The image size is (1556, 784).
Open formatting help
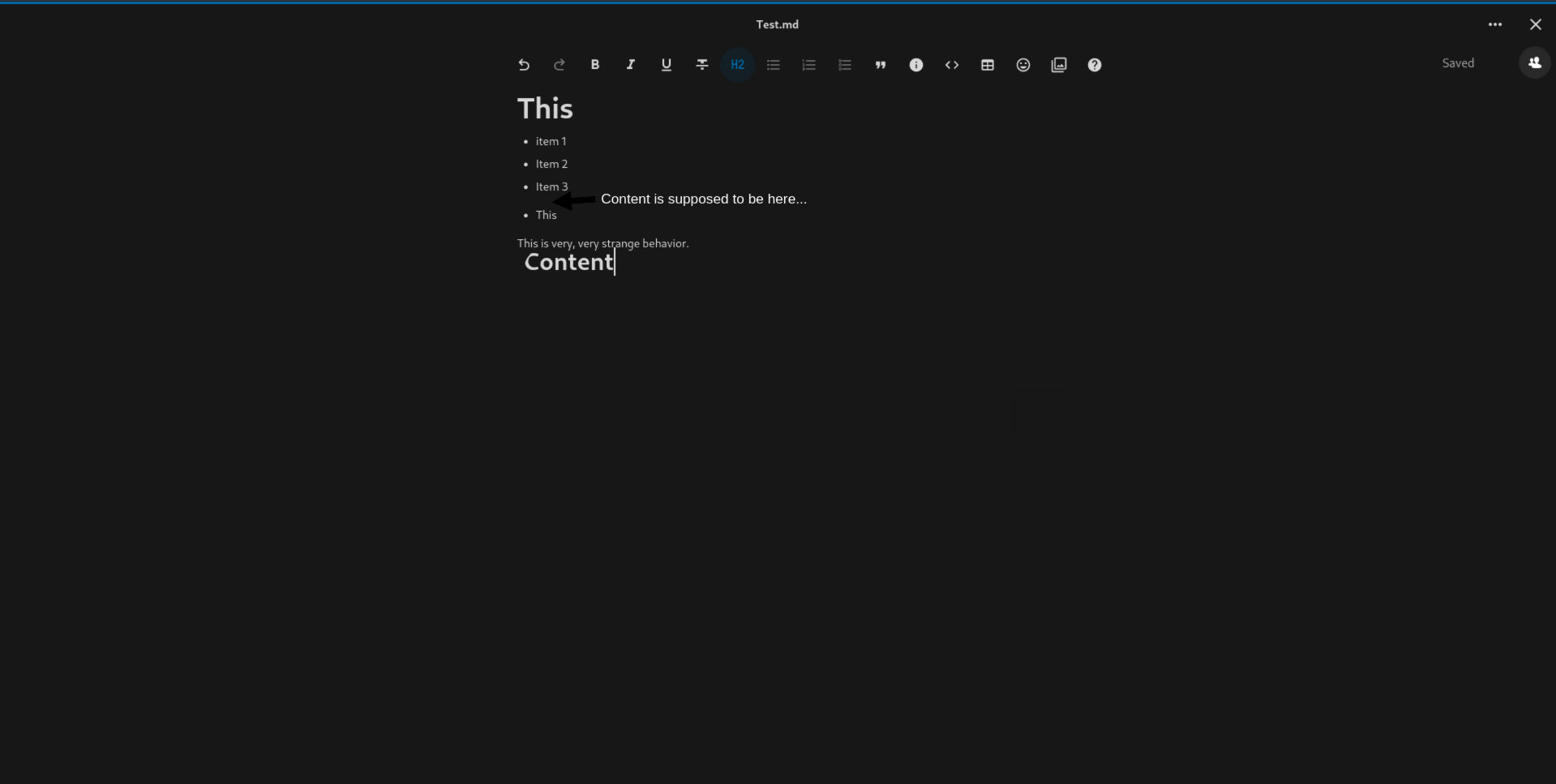point(1095,65)
